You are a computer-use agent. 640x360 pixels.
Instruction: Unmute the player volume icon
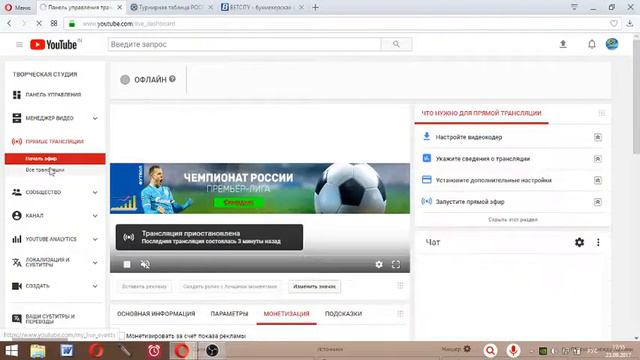pos(145,264)
